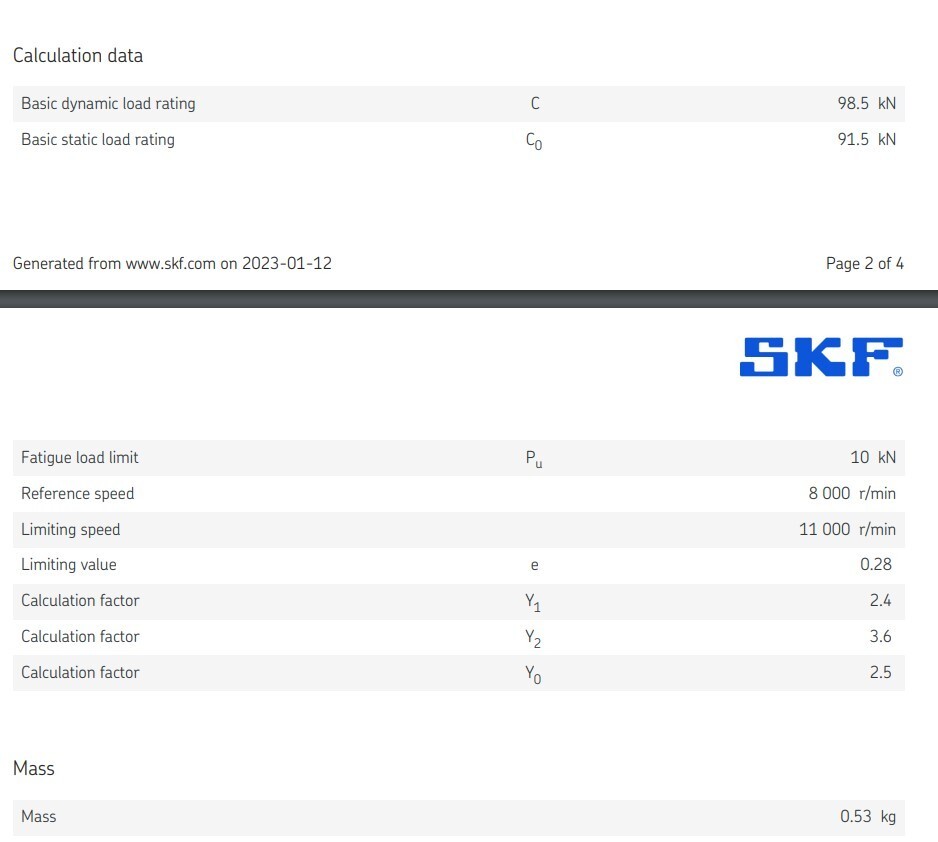Click the SKF logo
The image size is (938, 842).
tap(821, 357)
